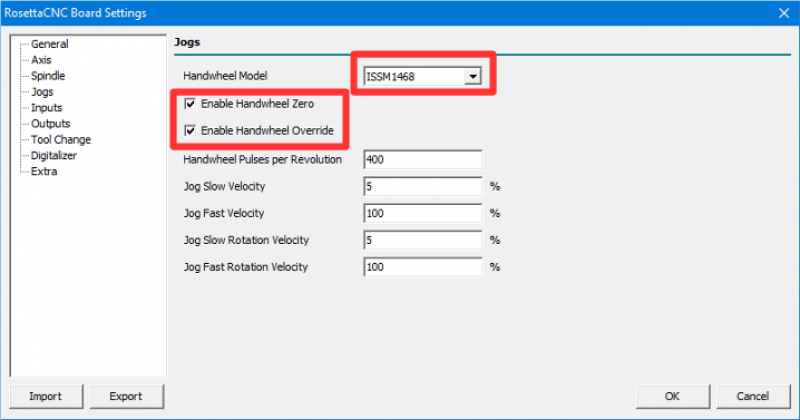800x420 pixels.
Task: Select General in the settings tree
Action: [49, 44]
